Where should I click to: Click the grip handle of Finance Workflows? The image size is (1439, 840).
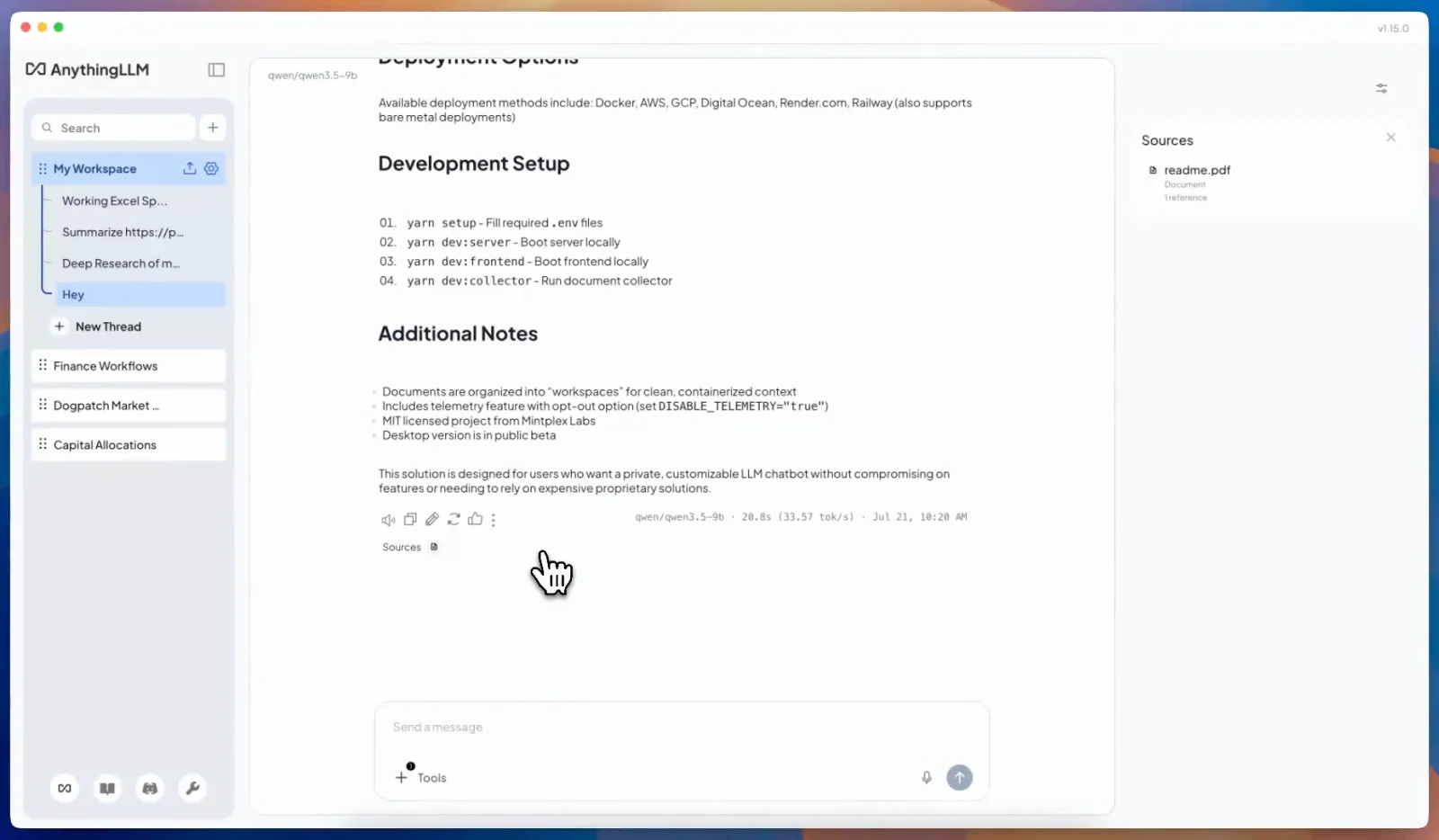tap(42, 365)
